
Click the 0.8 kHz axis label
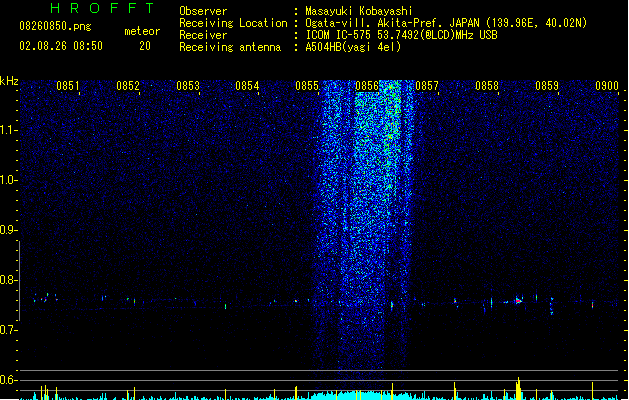[x=8, y=280]
